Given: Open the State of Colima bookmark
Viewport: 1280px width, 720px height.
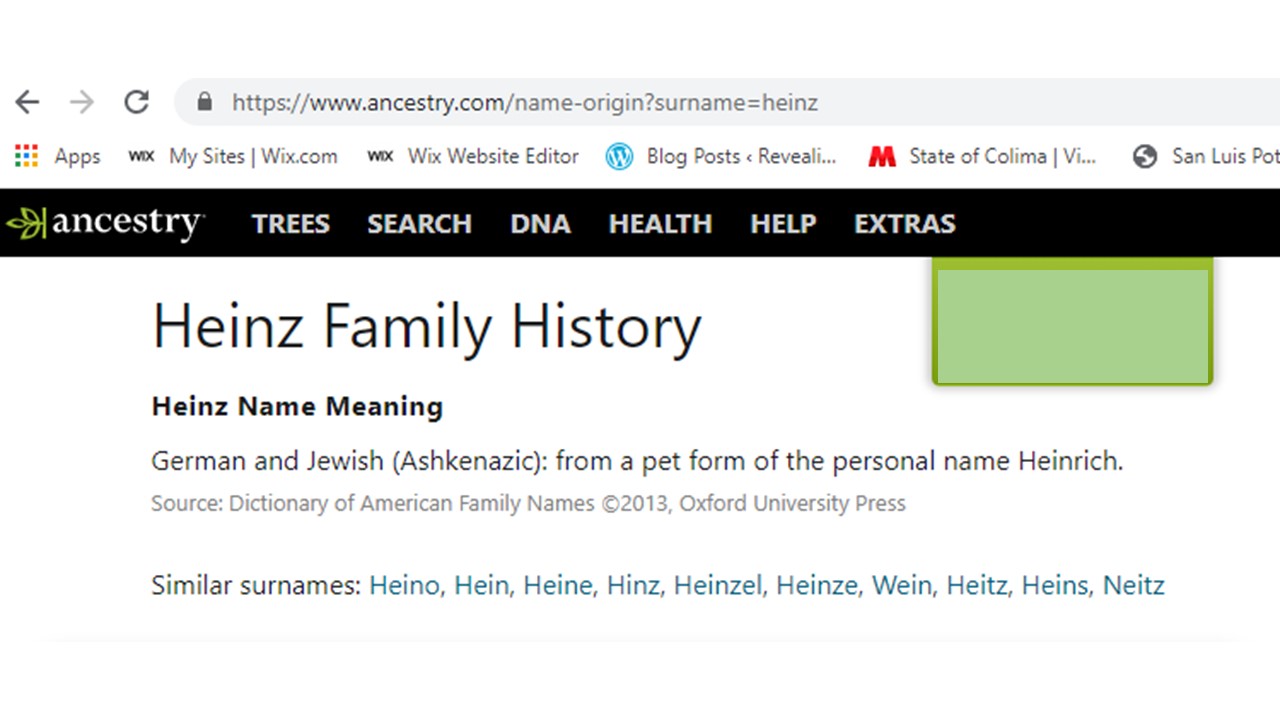Looking at the screenshot, I should tap(982, 156).
